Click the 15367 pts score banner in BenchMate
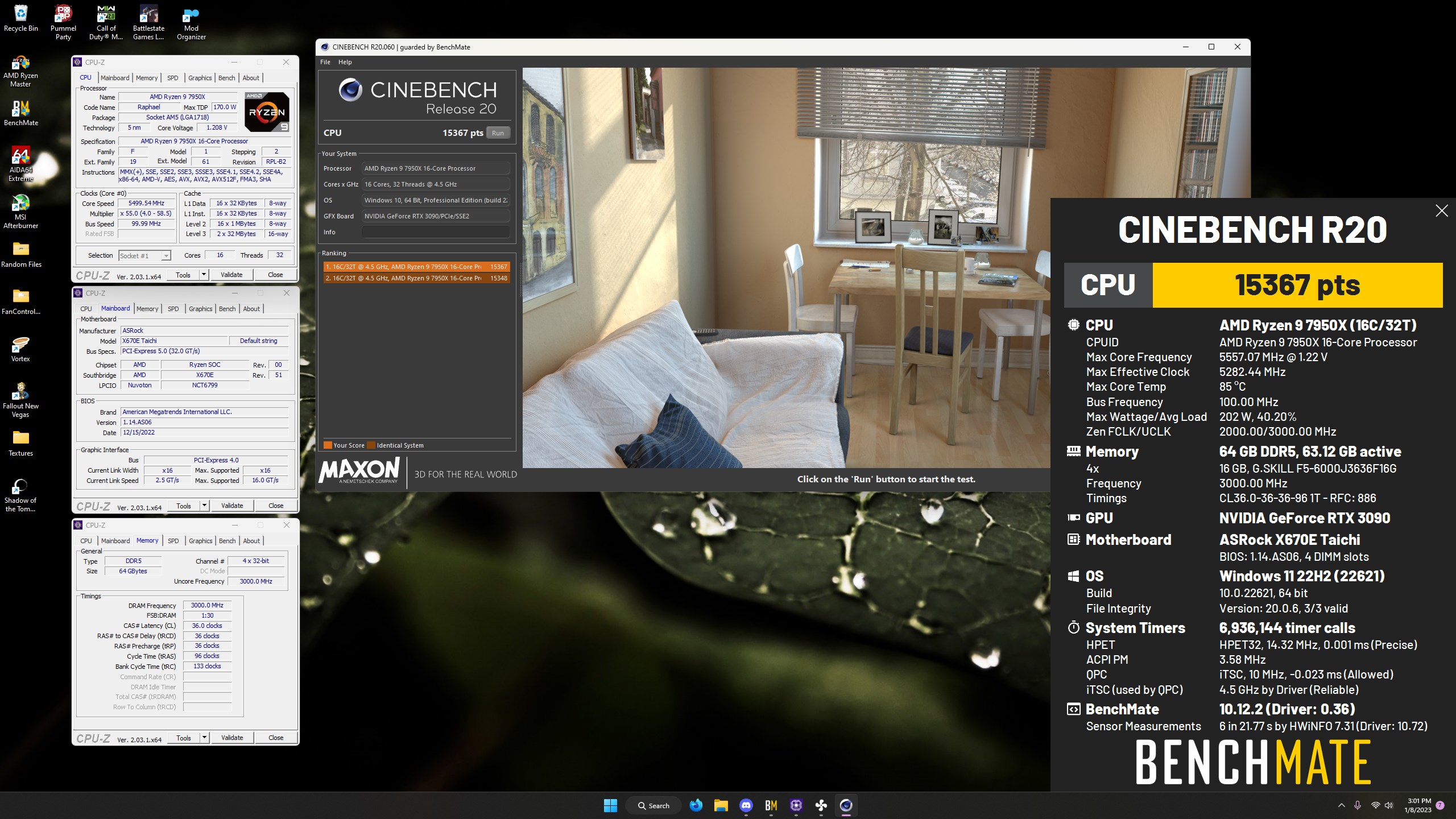This screenshot has width=1456, height=819. (1297, 285)
